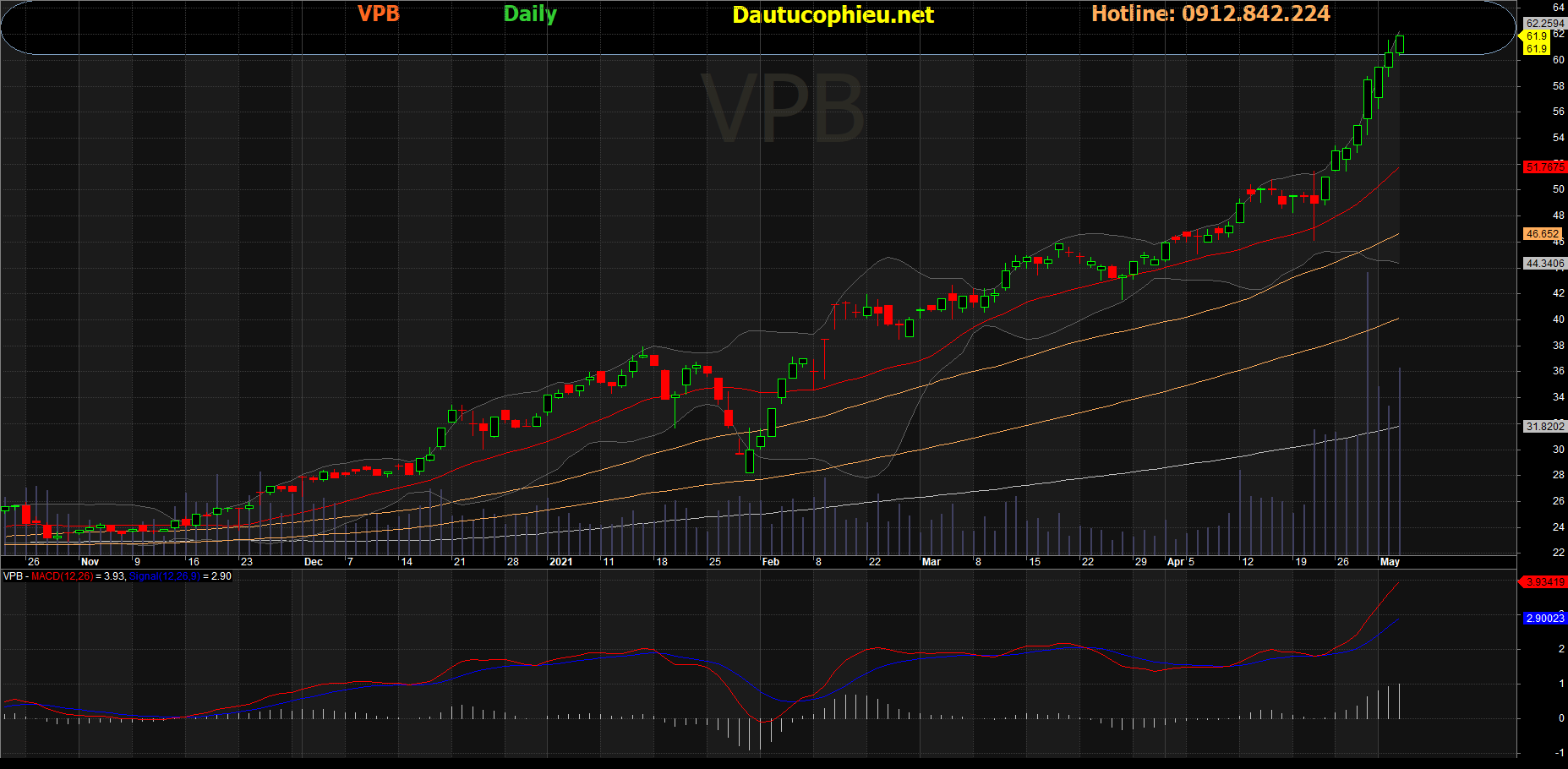The width and height of the screenshot is (1568, 769).
Task: Select the yellow 61.9 last price marker
Action: pyautogui.click(x=1536, y=36)
